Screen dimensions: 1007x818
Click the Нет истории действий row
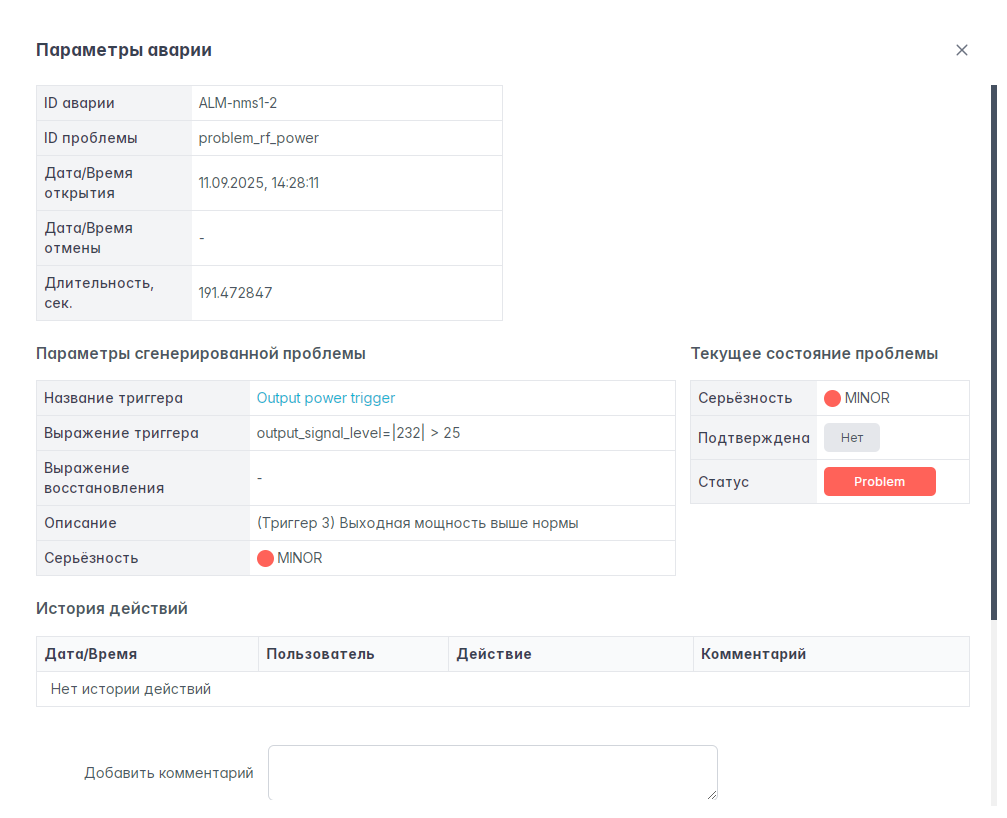point(131,689)
